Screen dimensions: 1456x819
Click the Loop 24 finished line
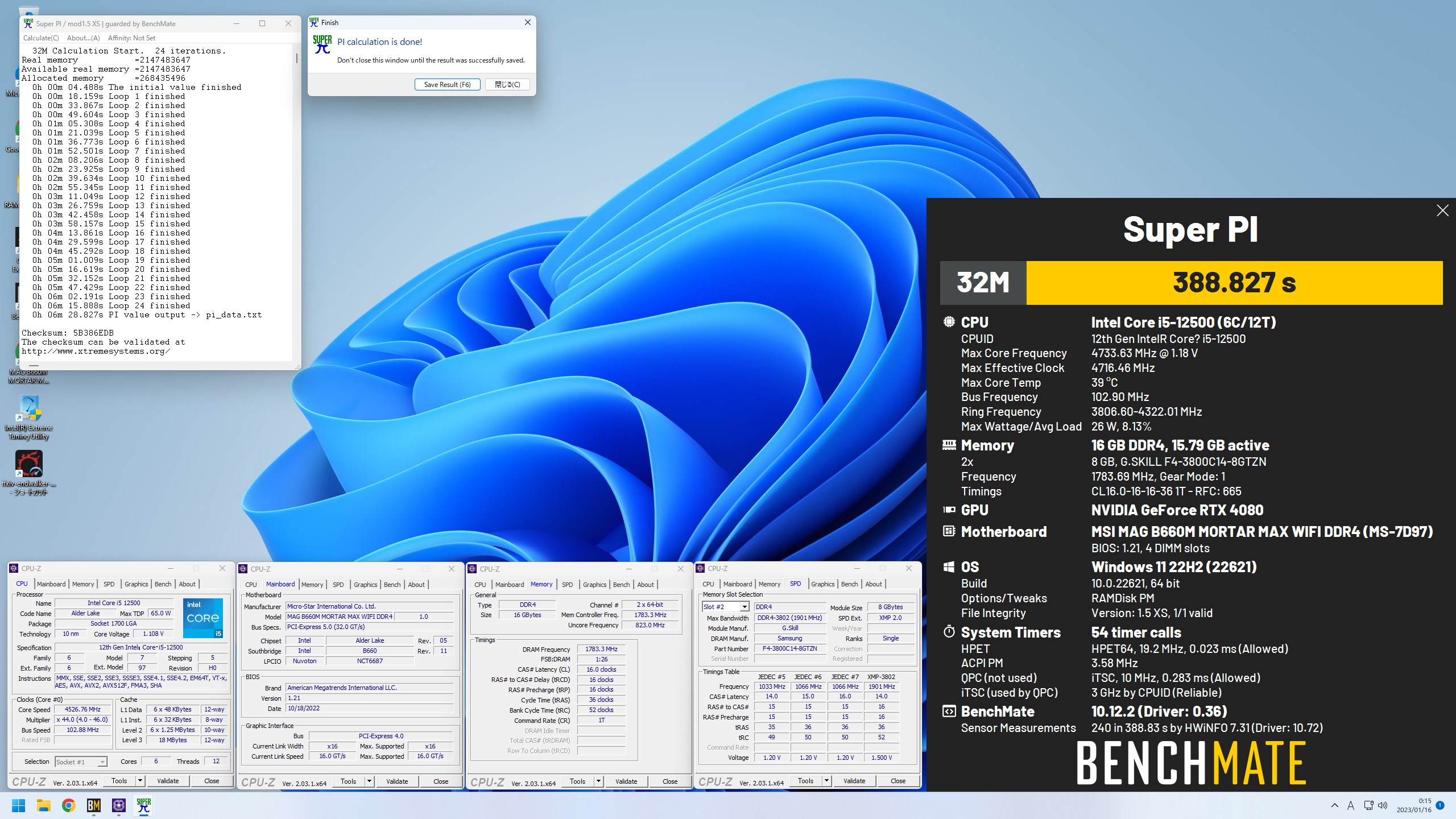point(111,305)
